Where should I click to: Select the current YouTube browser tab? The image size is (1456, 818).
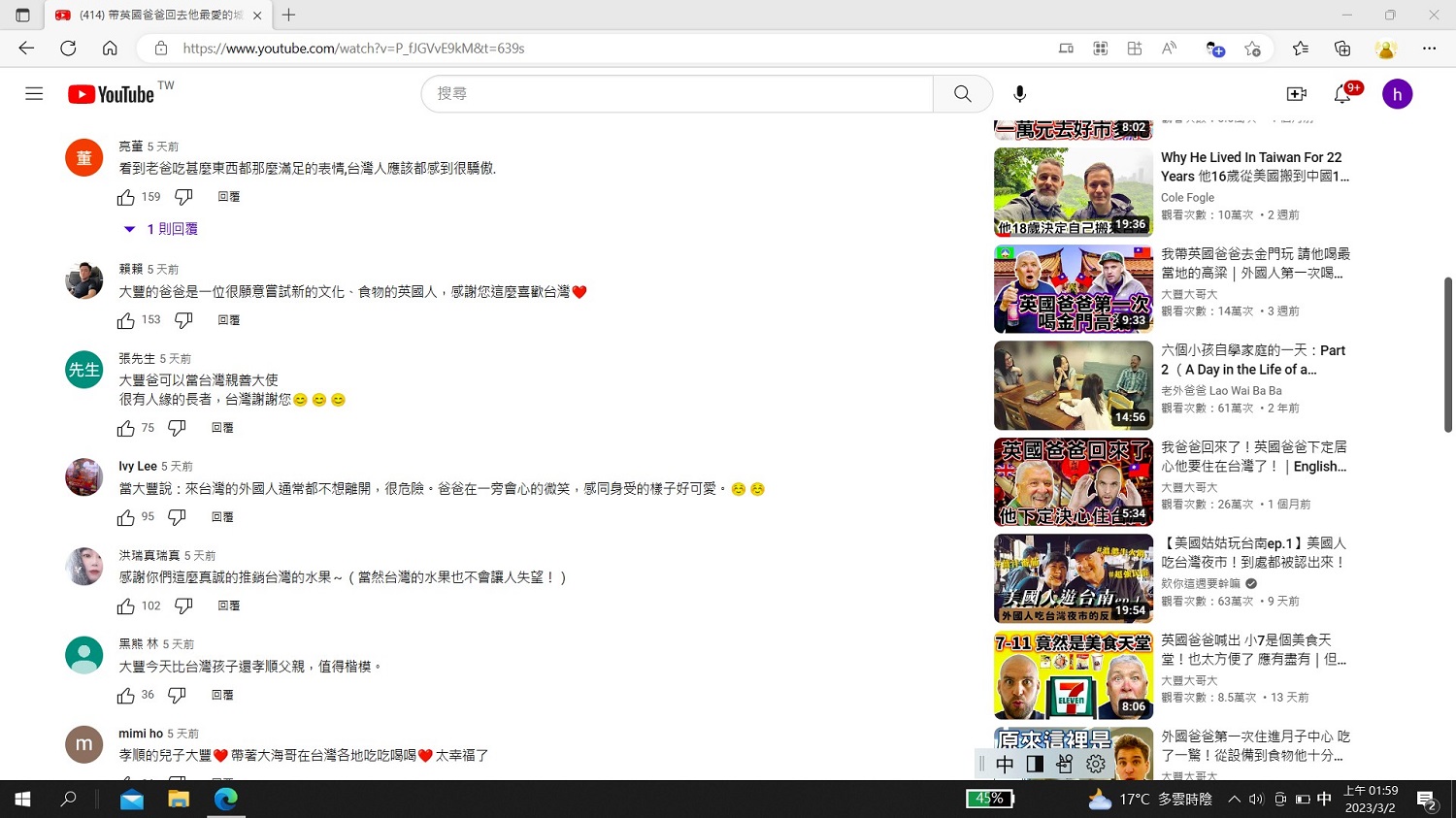pos(157,16)
